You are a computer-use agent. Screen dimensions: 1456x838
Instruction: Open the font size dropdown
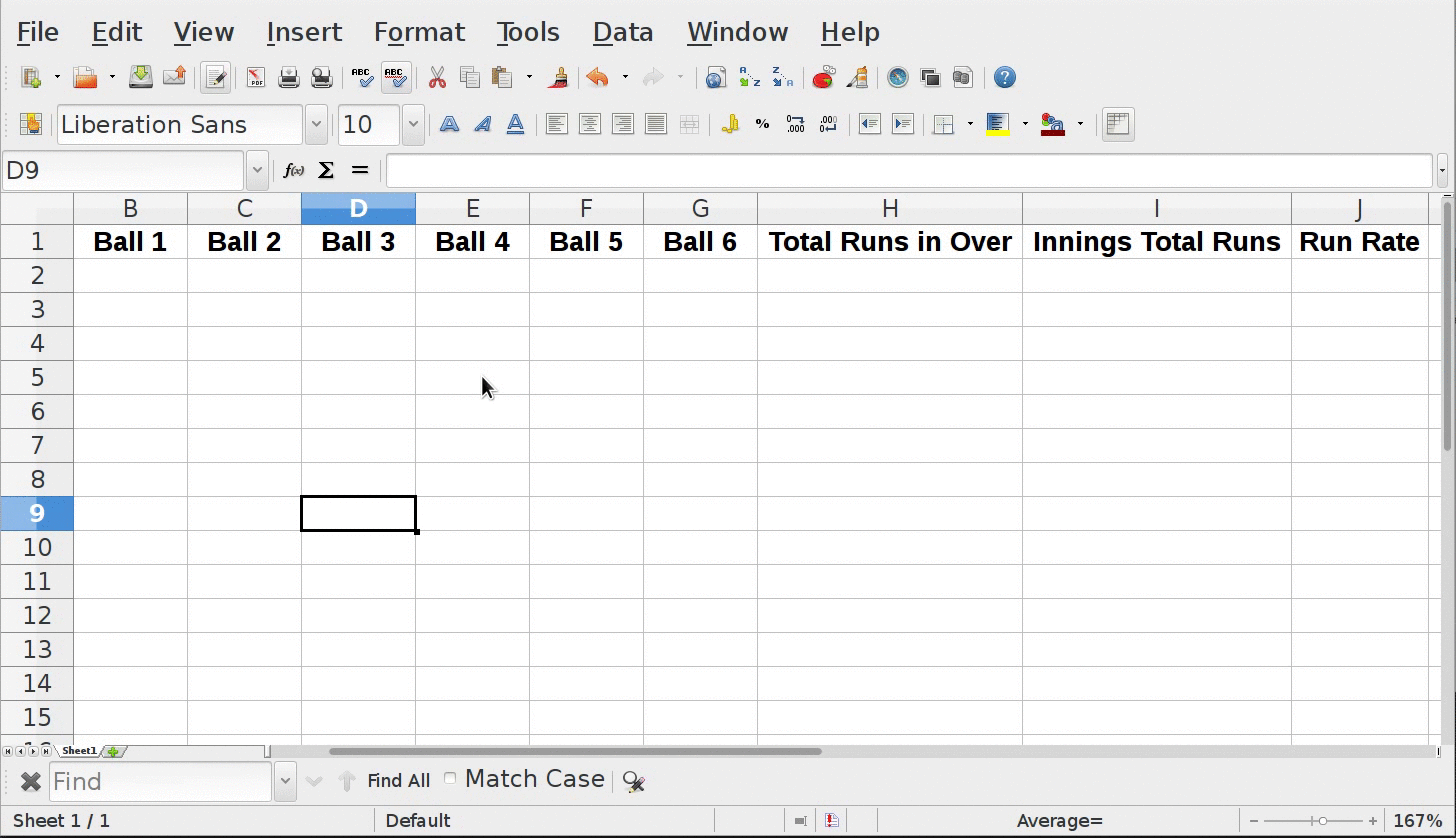click(412, 125)
